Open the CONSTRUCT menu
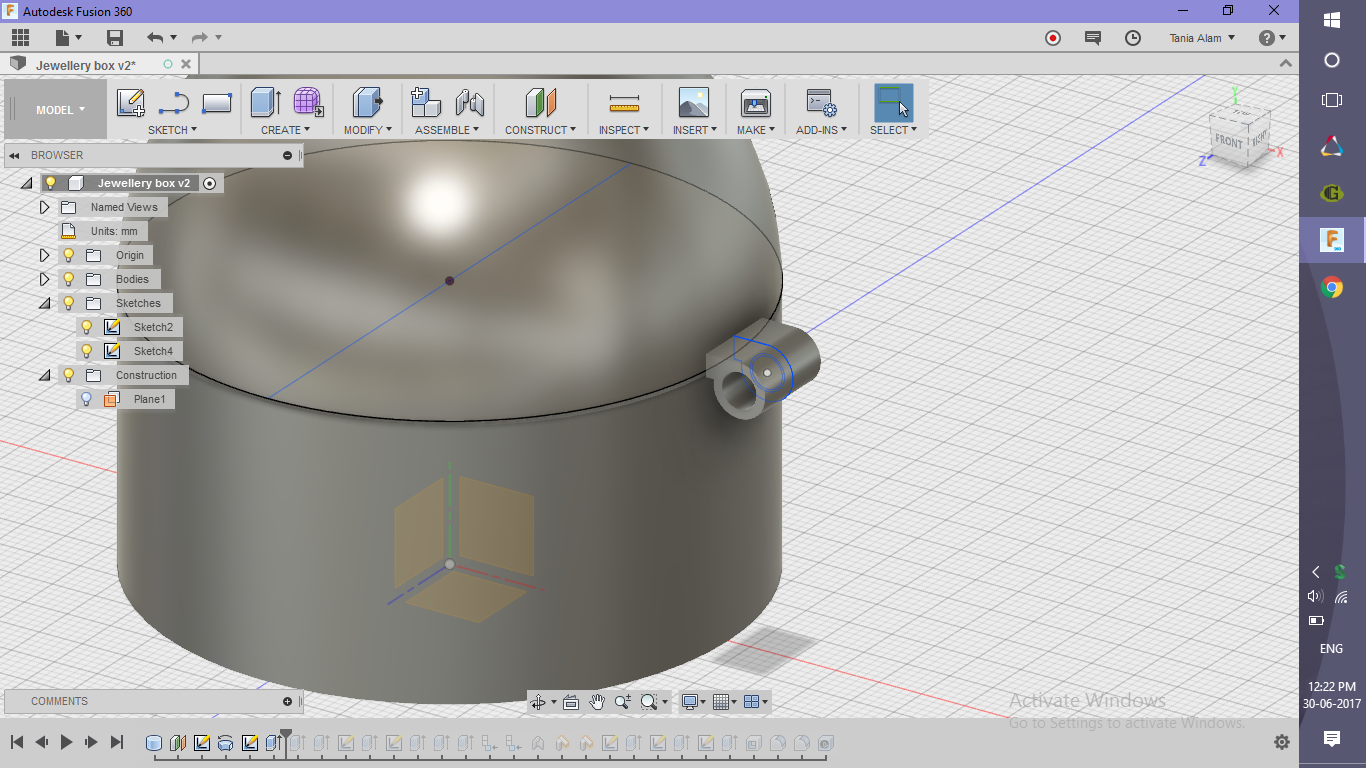 [x=540, y=130]
